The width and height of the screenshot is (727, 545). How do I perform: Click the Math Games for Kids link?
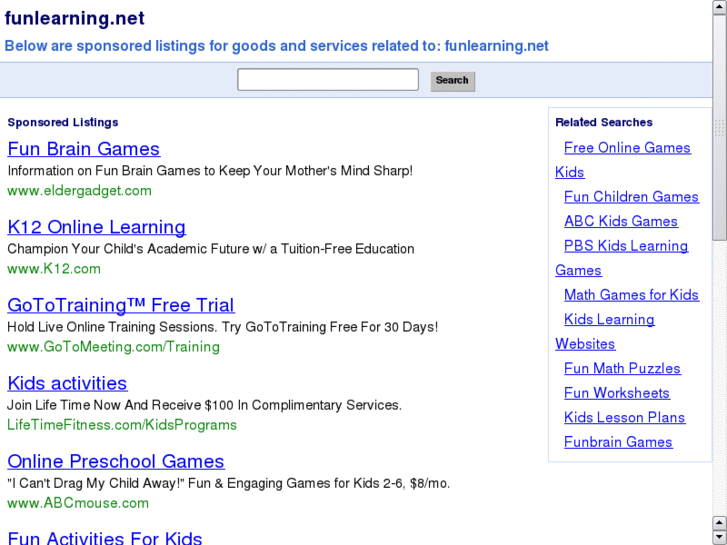[x=631, y=295]
